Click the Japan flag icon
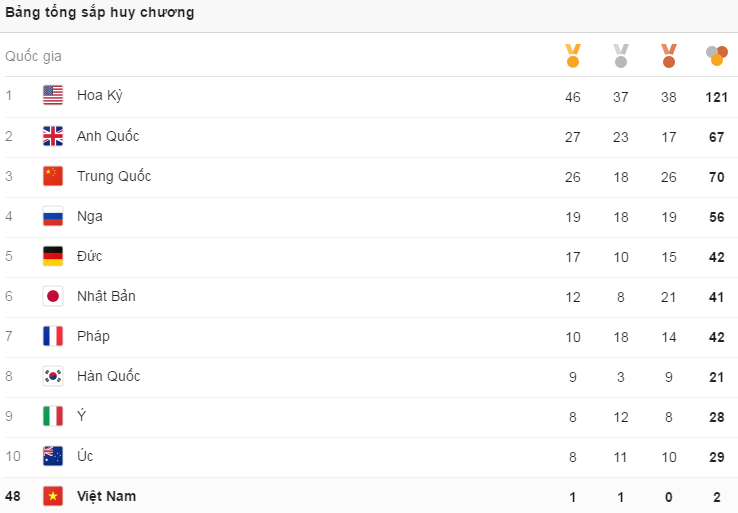The height and width of the screenshot is (513, 738). point(53,296)
